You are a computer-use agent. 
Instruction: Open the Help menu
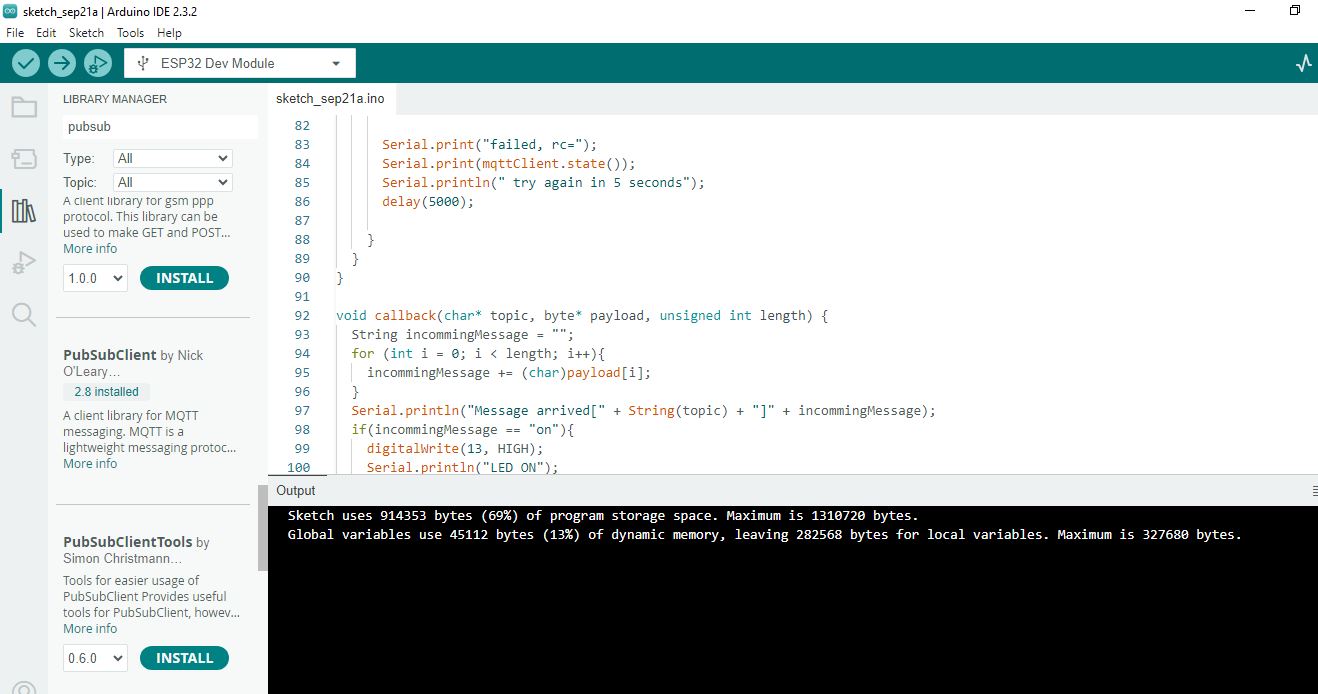pos(170,33)
